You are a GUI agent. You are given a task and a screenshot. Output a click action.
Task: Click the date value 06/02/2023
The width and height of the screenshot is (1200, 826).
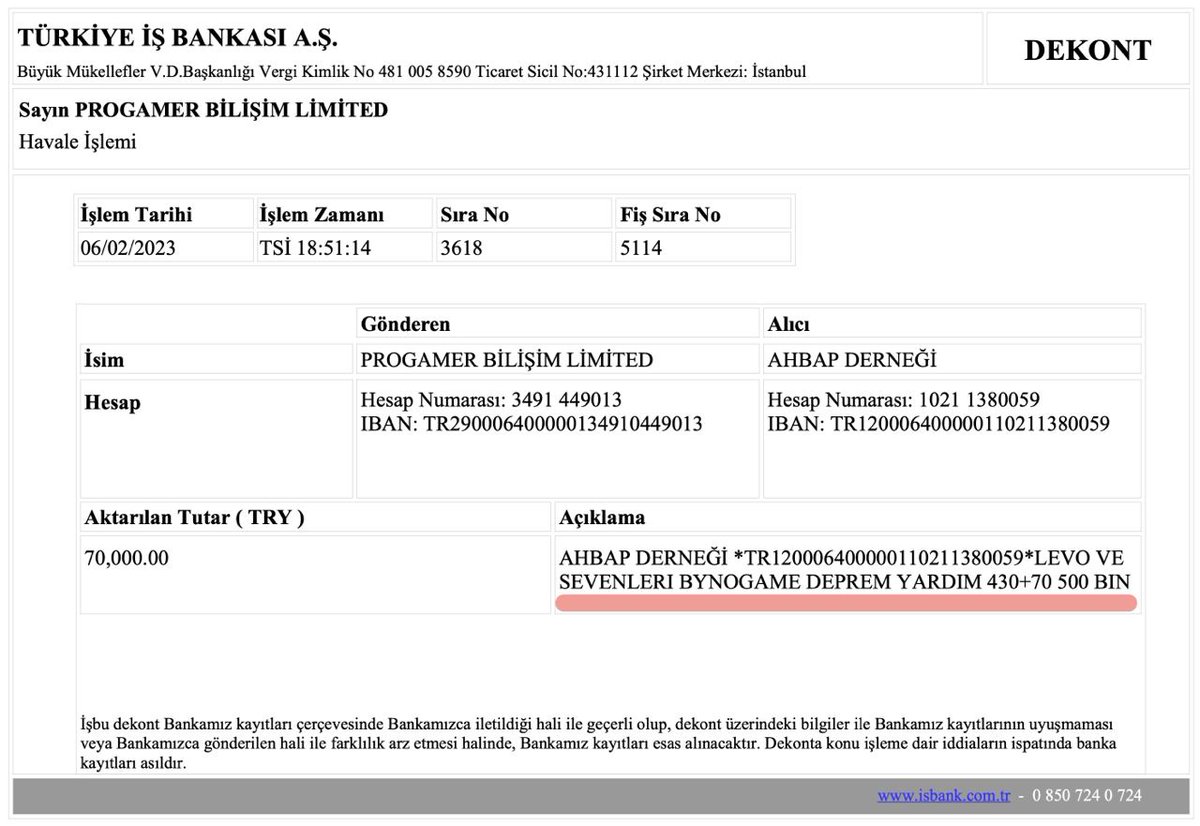[128, 248]
